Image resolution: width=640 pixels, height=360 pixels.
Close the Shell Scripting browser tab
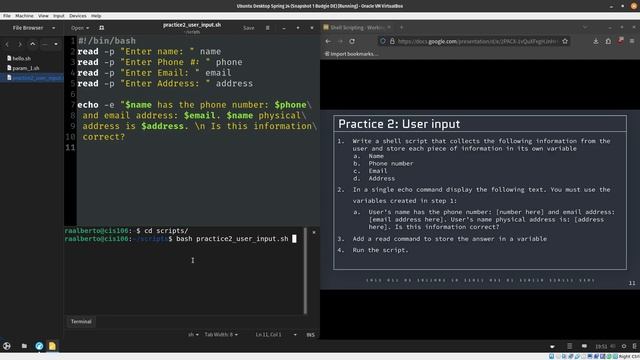coord(389,27)
